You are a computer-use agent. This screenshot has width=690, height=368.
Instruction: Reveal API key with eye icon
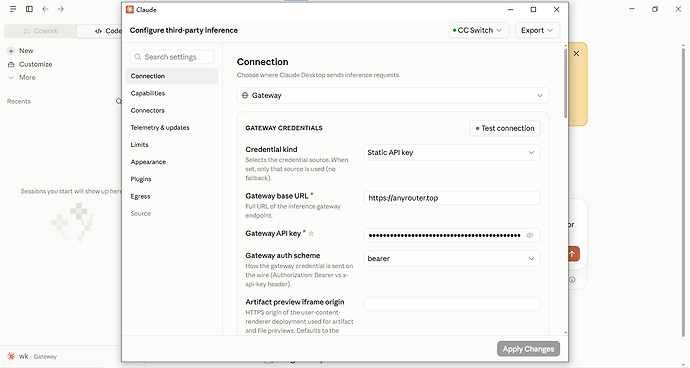click(530, 236)
